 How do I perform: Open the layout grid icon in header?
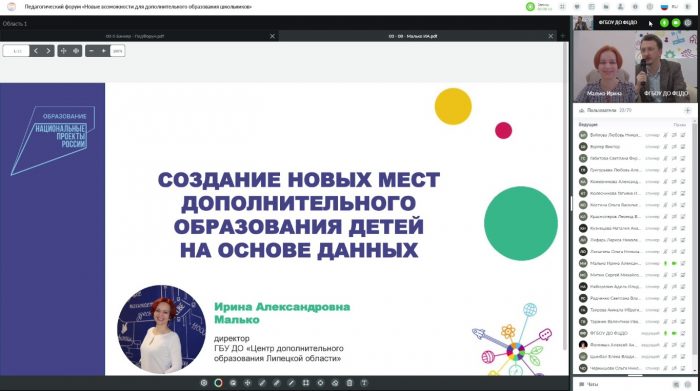pos(562,7)
